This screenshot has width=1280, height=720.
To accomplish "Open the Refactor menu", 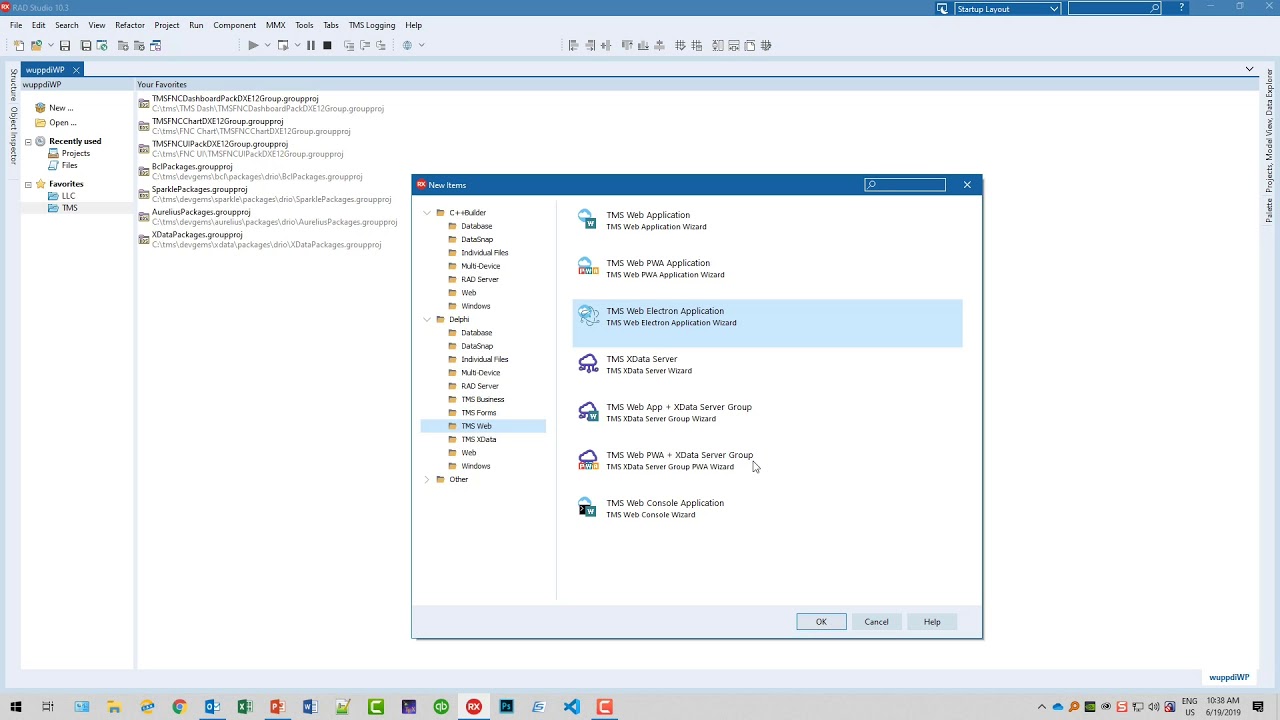I will click(130, 25).
